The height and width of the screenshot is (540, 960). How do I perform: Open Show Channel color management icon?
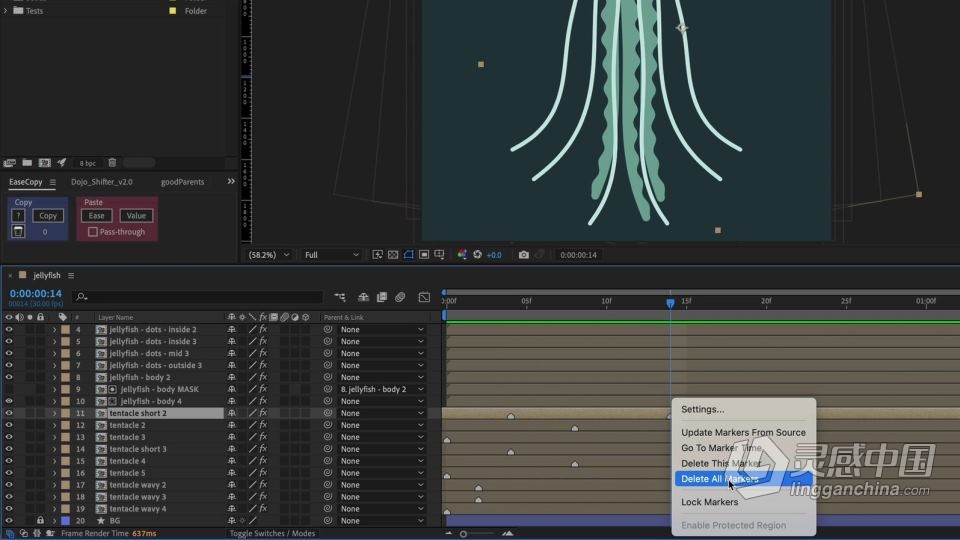(462, 255)
